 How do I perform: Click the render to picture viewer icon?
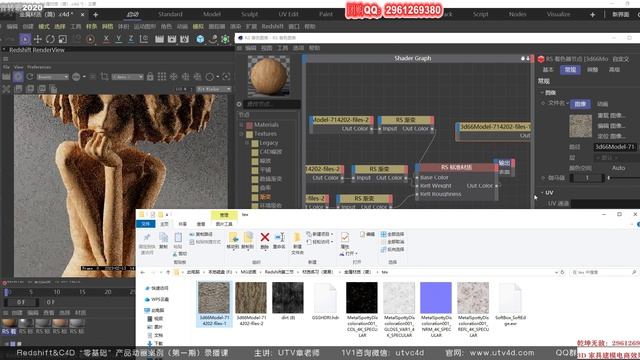point(172,39)
